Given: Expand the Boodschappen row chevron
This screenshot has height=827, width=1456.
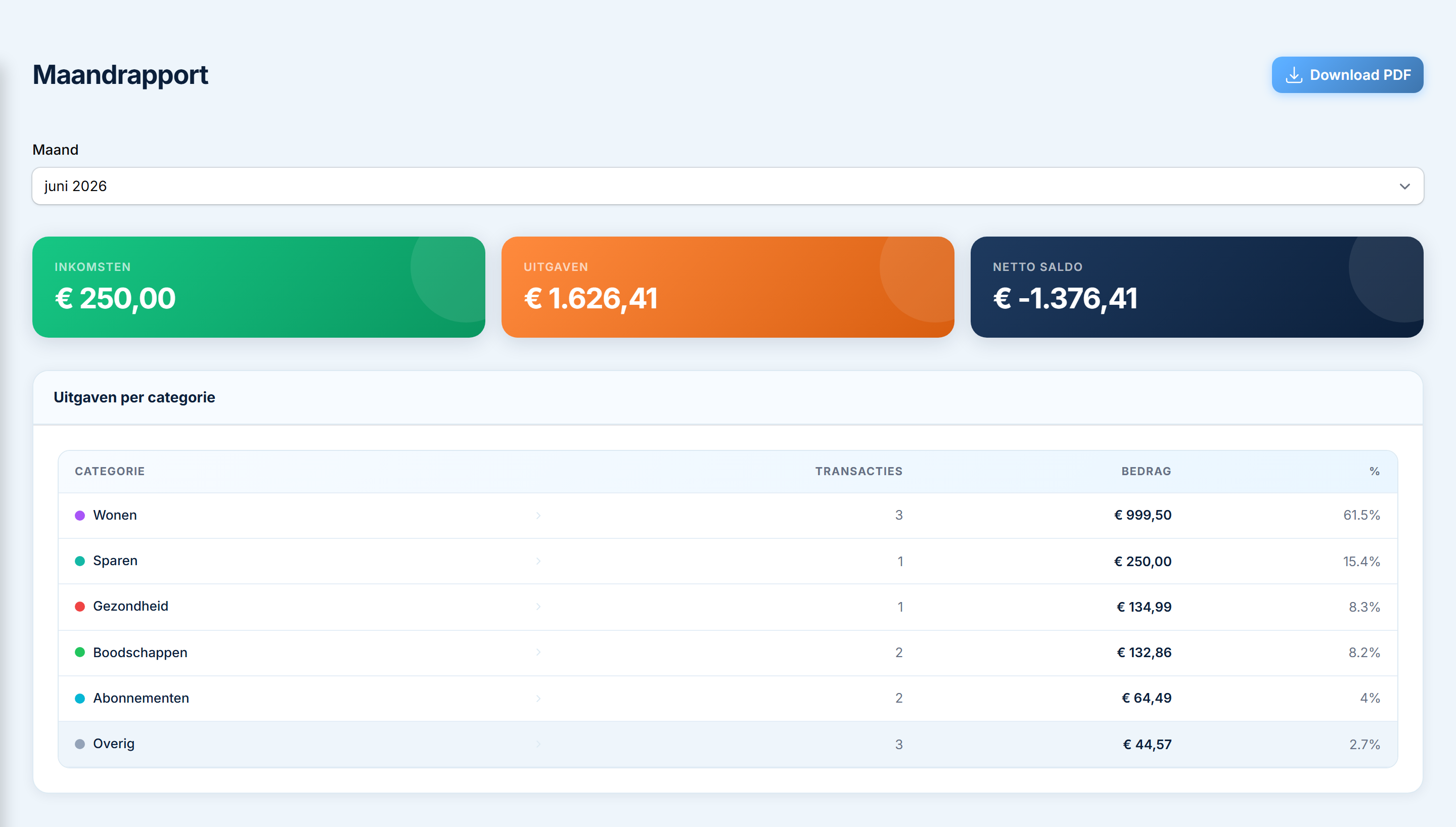Looking at the screenshot, I should 538,652.
